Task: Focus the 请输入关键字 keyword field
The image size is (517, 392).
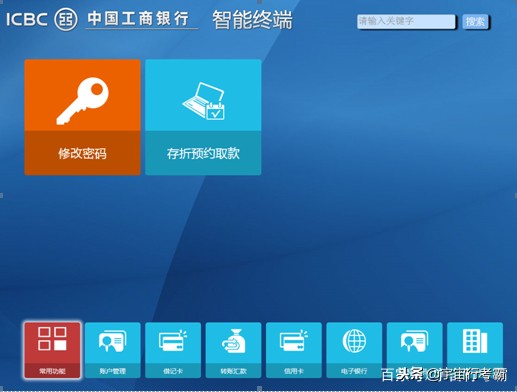Action: [406, 22]
